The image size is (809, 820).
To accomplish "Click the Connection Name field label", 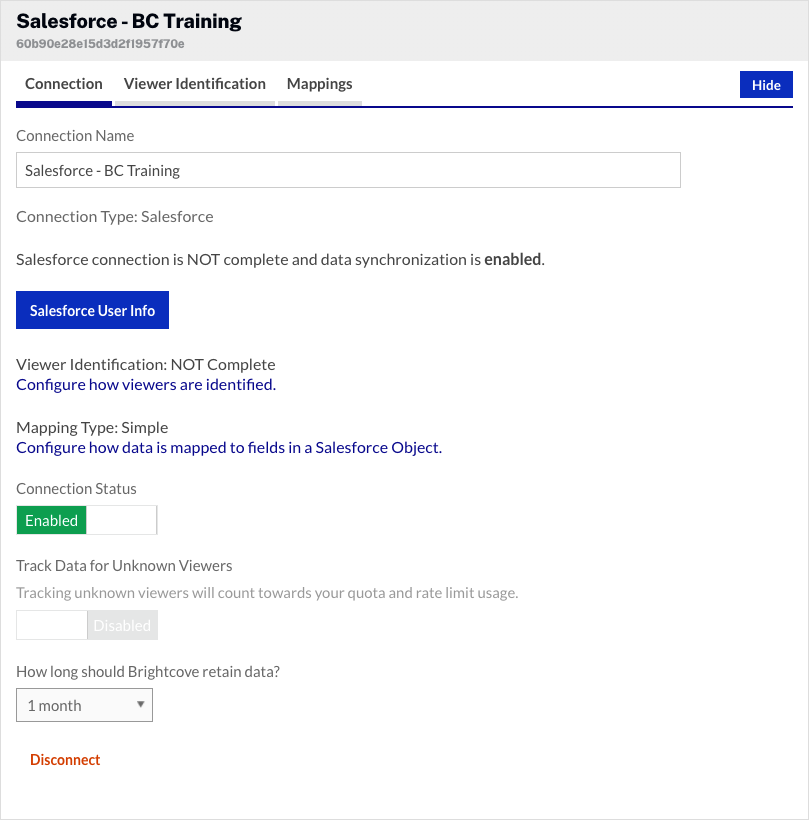I will [75, 135].
